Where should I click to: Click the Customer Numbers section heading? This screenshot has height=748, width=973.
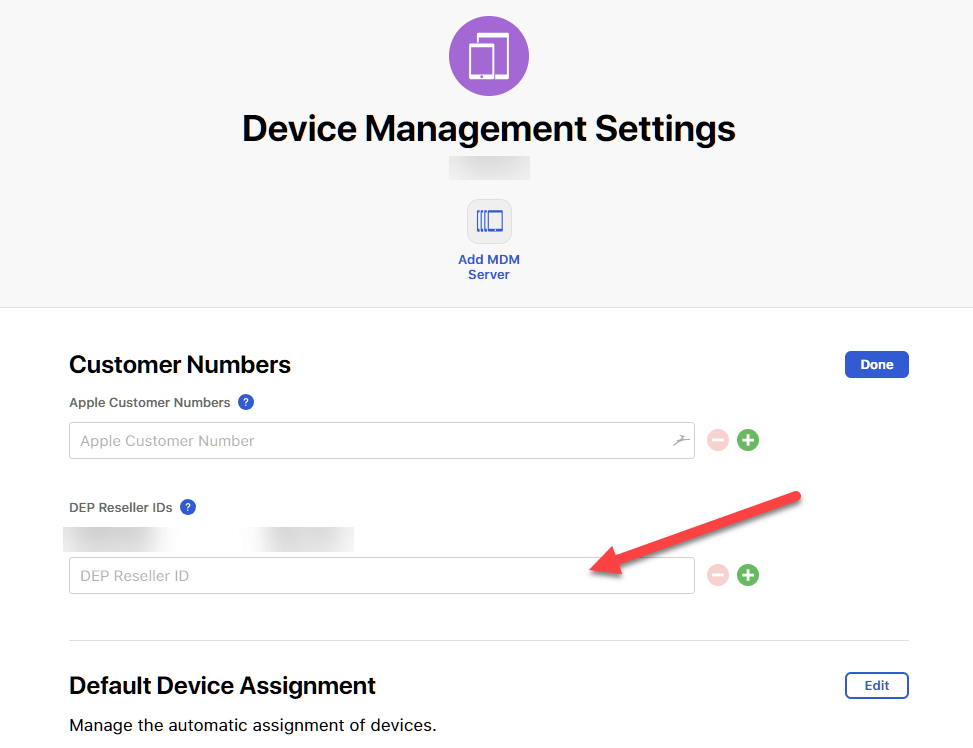pos(179,364)
